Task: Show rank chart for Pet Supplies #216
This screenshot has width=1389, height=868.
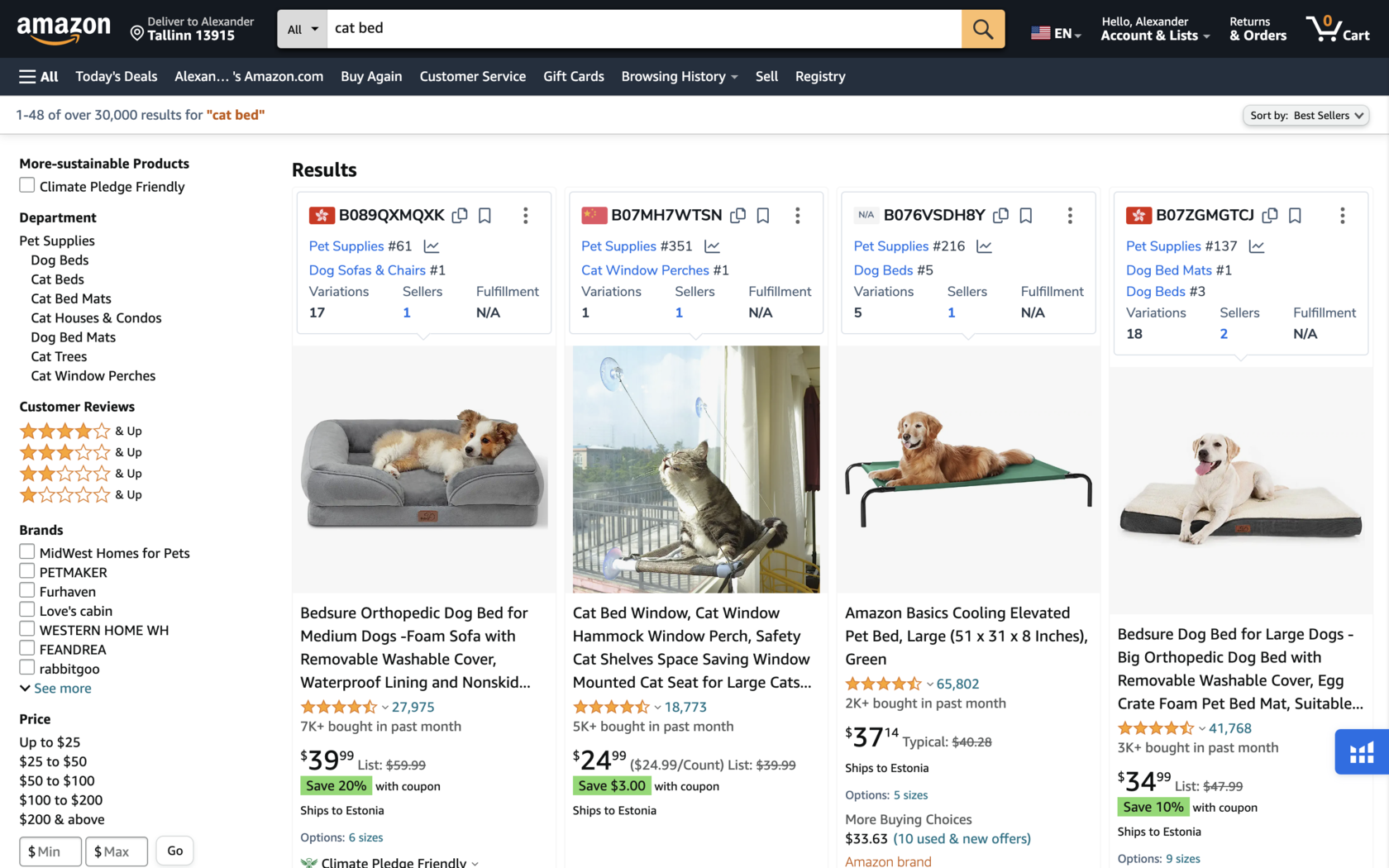Action: (984, 246)
